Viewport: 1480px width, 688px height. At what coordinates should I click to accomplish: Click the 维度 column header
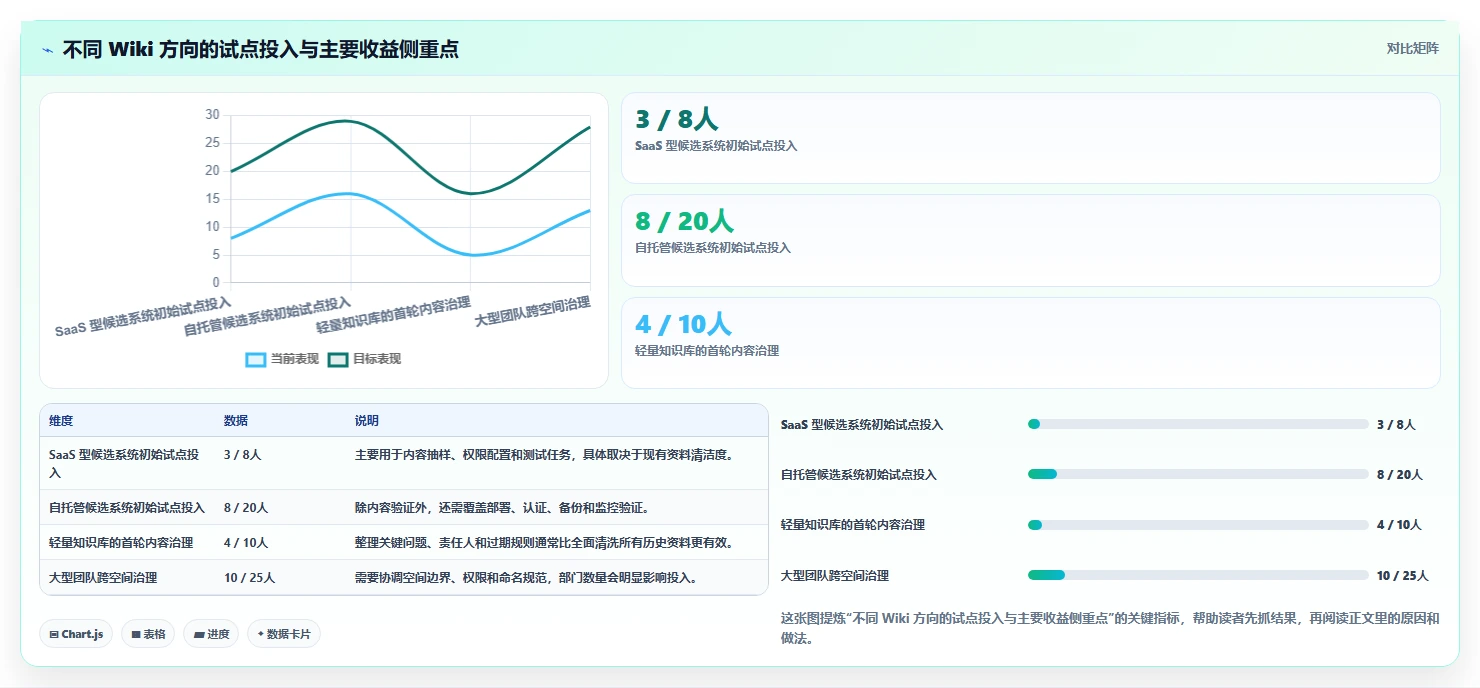(61, 421)
